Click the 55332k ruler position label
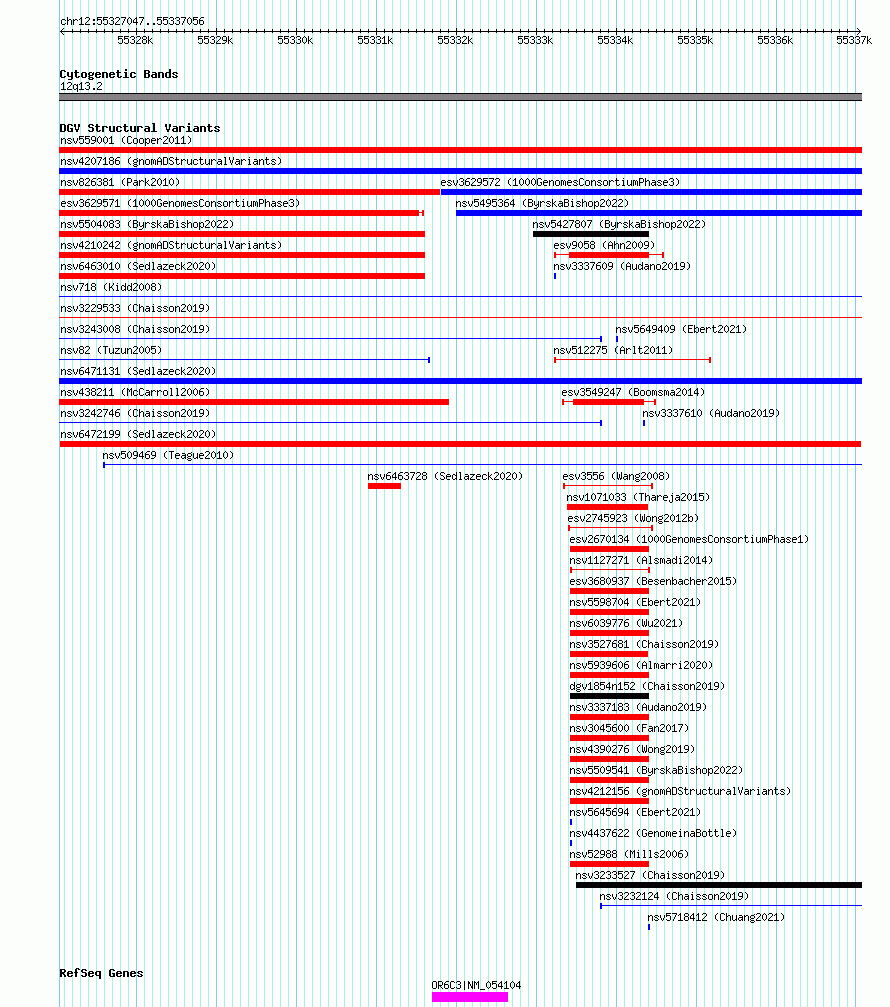890x1007 pixels. click(455, 40)
